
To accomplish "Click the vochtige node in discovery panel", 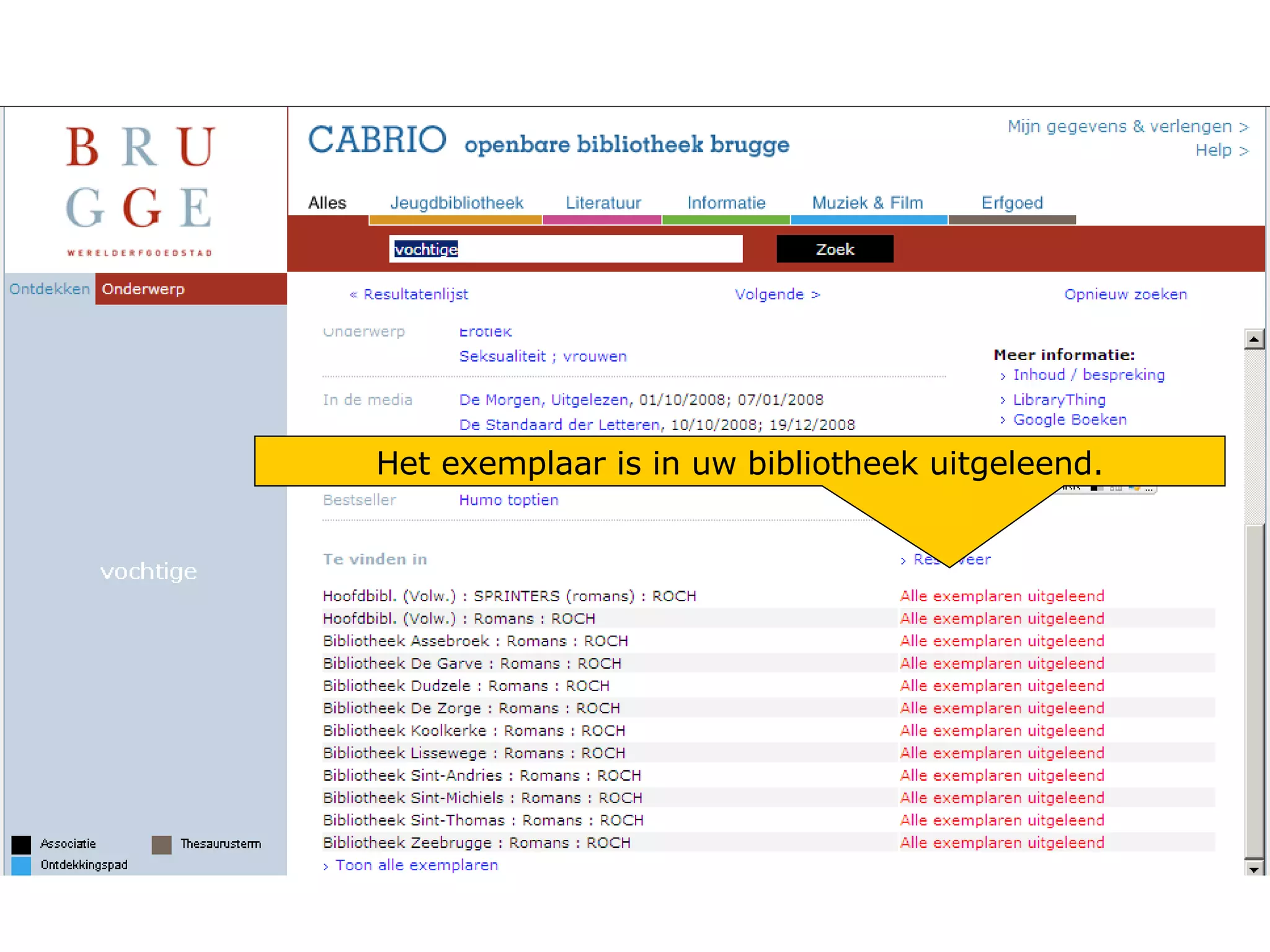I will [149, 571].
